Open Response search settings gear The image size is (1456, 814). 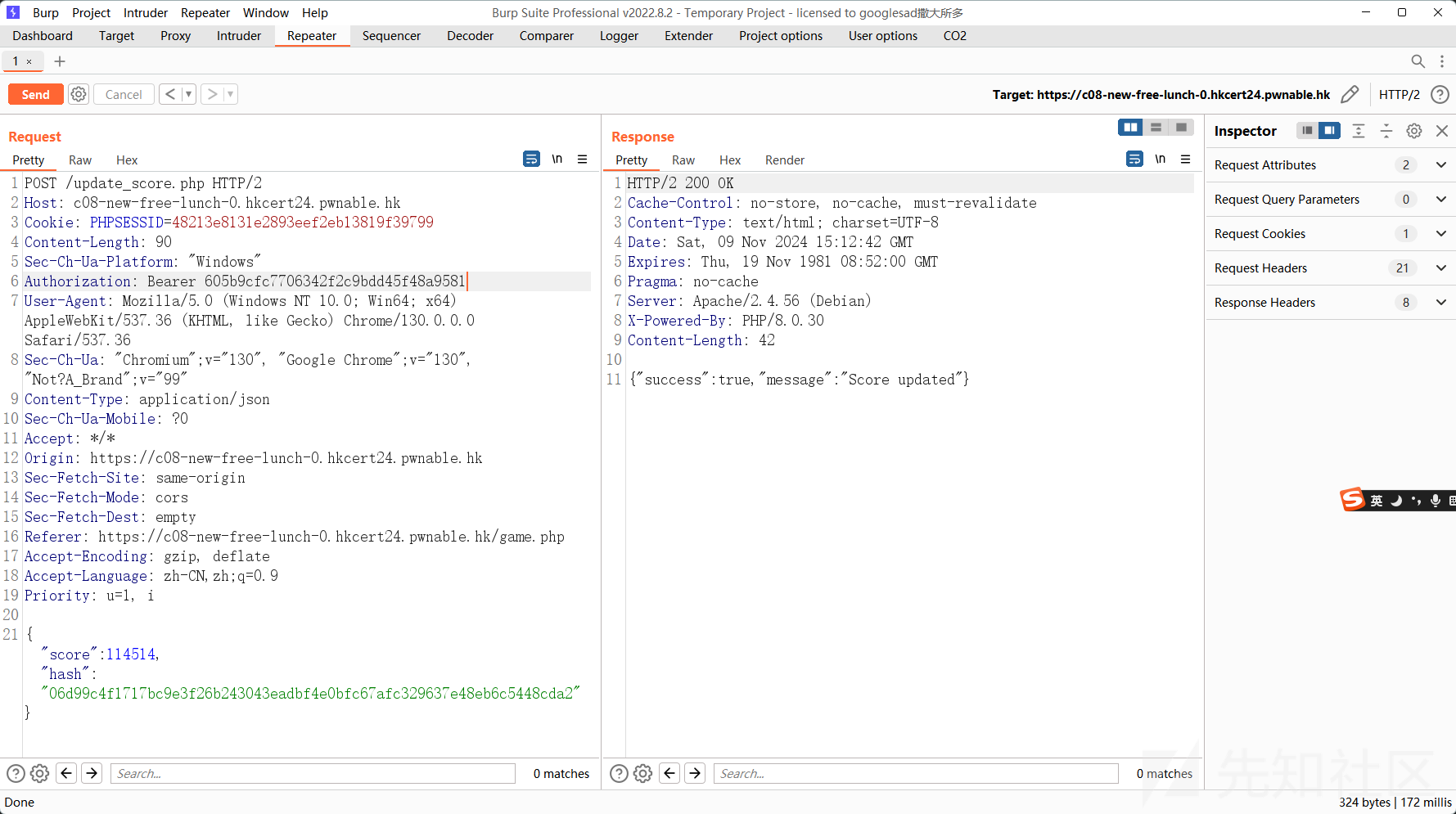click(x=642, y=773)
